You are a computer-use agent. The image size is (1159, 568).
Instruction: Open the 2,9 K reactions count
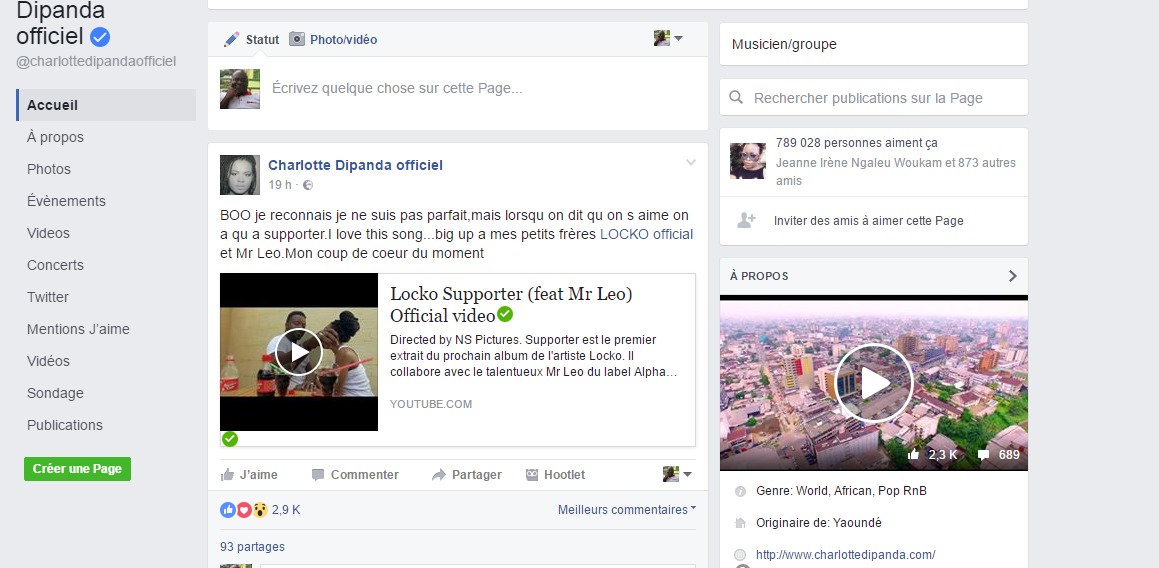coord(286,510)
